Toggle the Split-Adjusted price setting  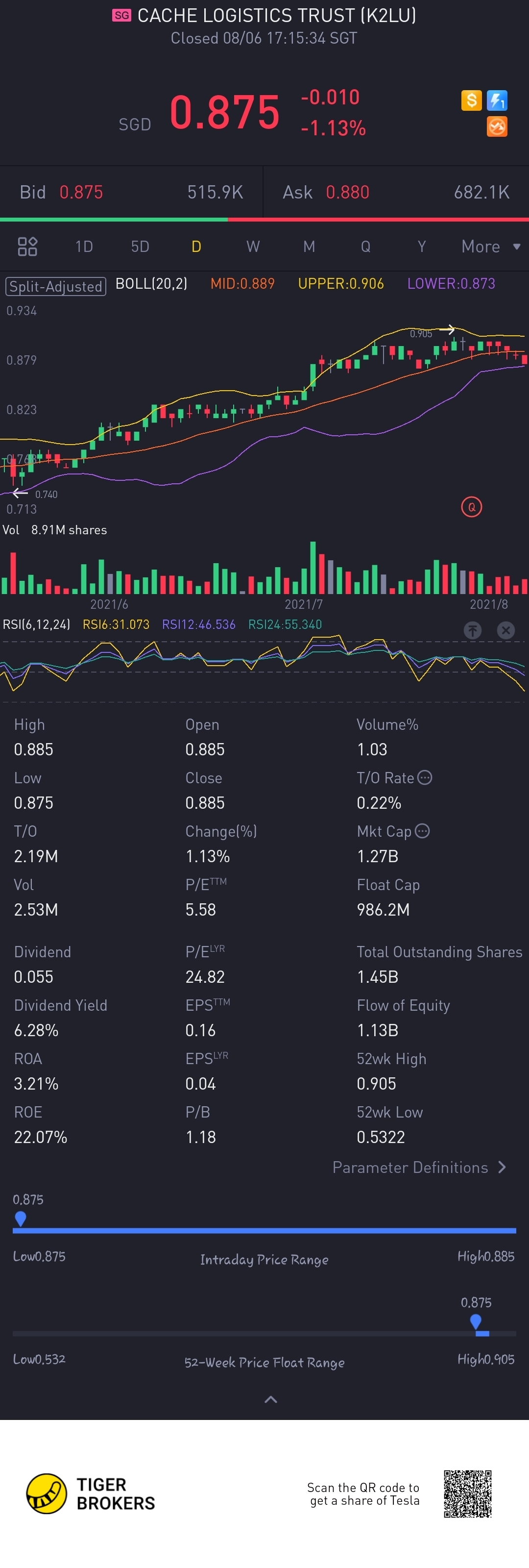point(56,286)
